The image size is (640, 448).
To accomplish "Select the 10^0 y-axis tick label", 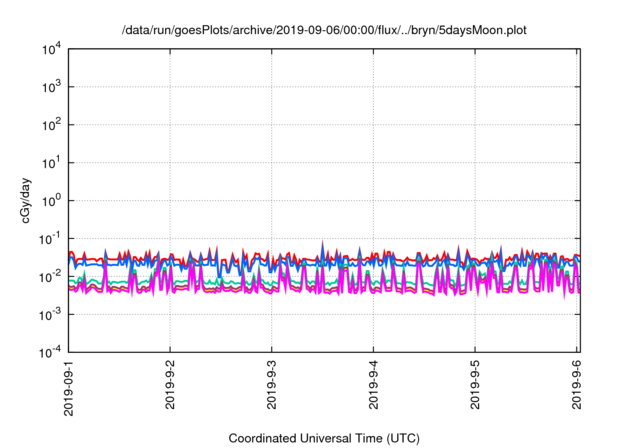I will pos(51,201).
